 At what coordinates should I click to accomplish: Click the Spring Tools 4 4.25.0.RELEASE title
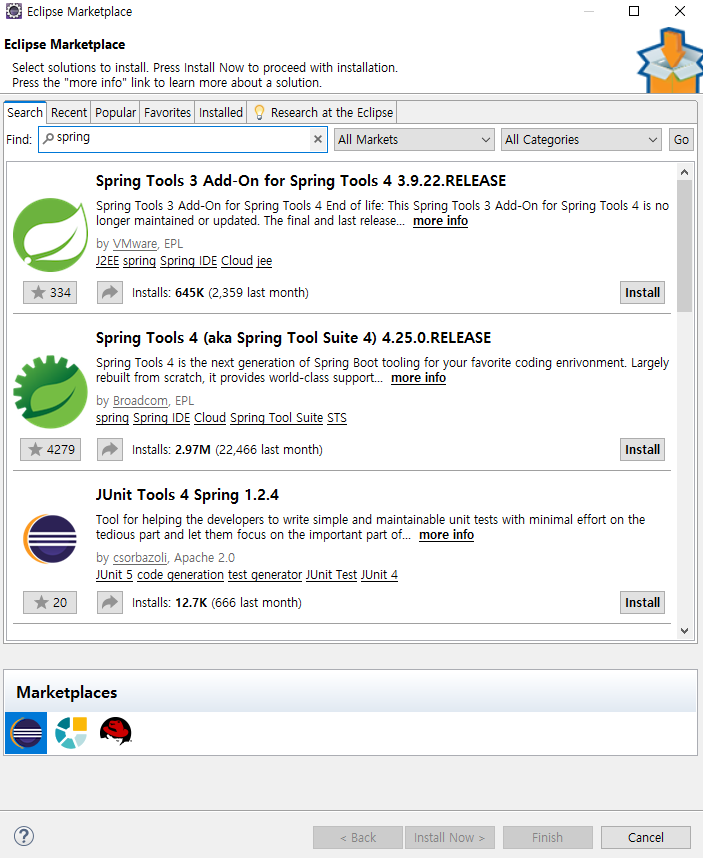[293, 338]
